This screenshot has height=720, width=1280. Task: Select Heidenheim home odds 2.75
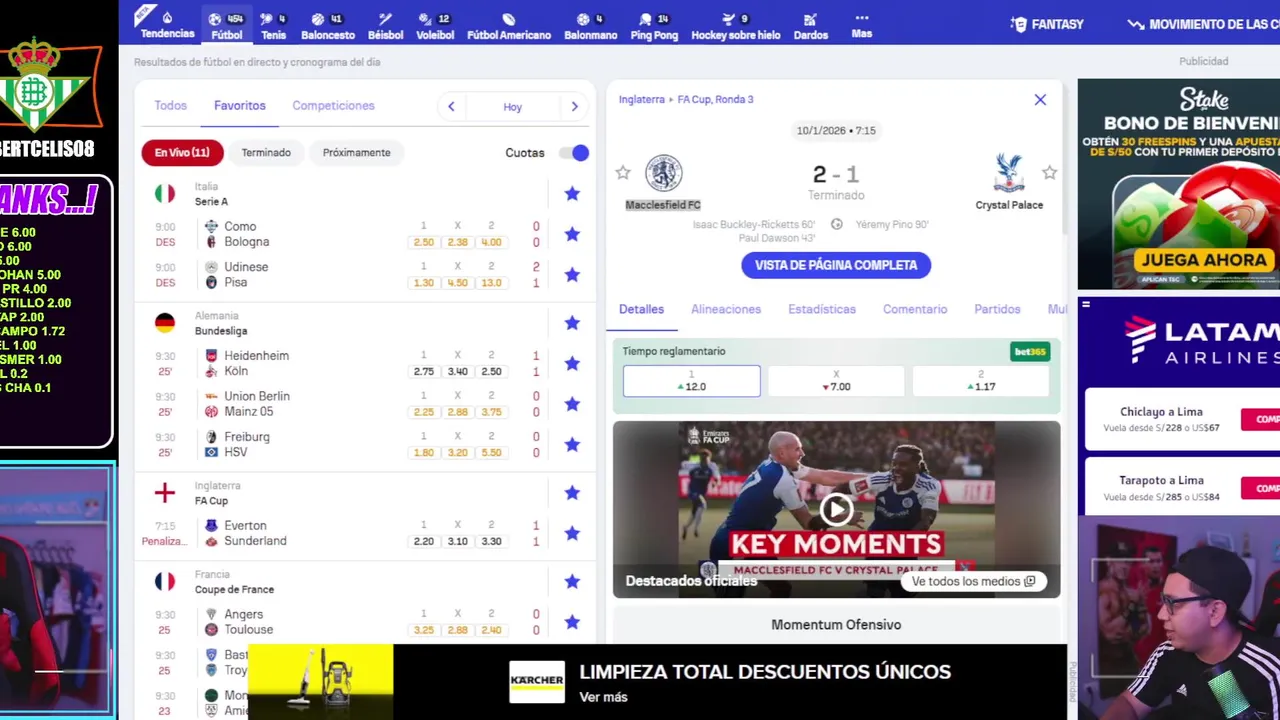[x=423, y=372]
